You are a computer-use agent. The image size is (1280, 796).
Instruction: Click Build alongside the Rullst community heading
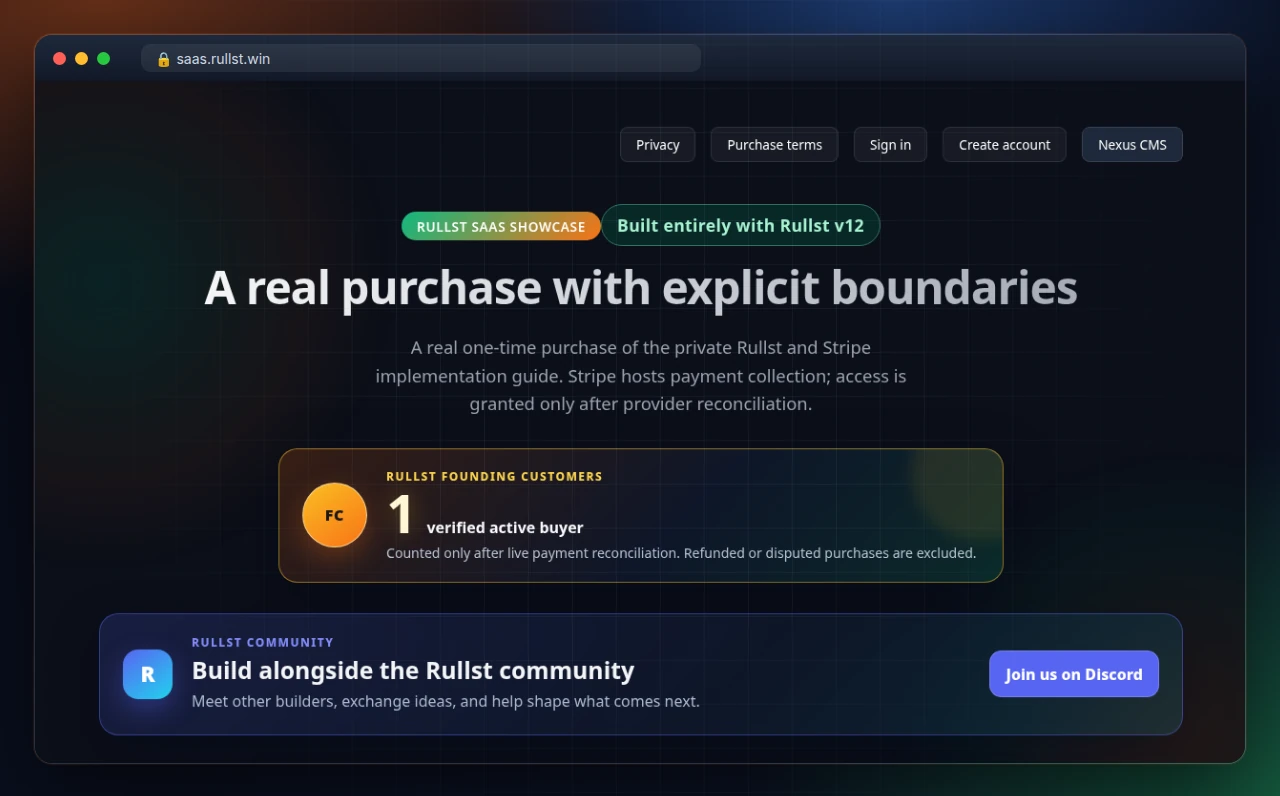click(413, 670)
